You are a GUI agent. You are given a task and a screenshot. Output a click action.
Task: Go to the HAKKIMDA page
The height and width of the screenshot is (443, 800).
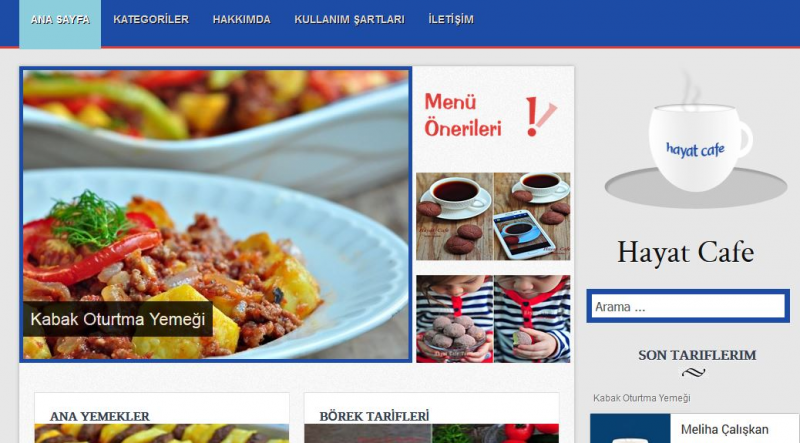click(x=241, y=19)
